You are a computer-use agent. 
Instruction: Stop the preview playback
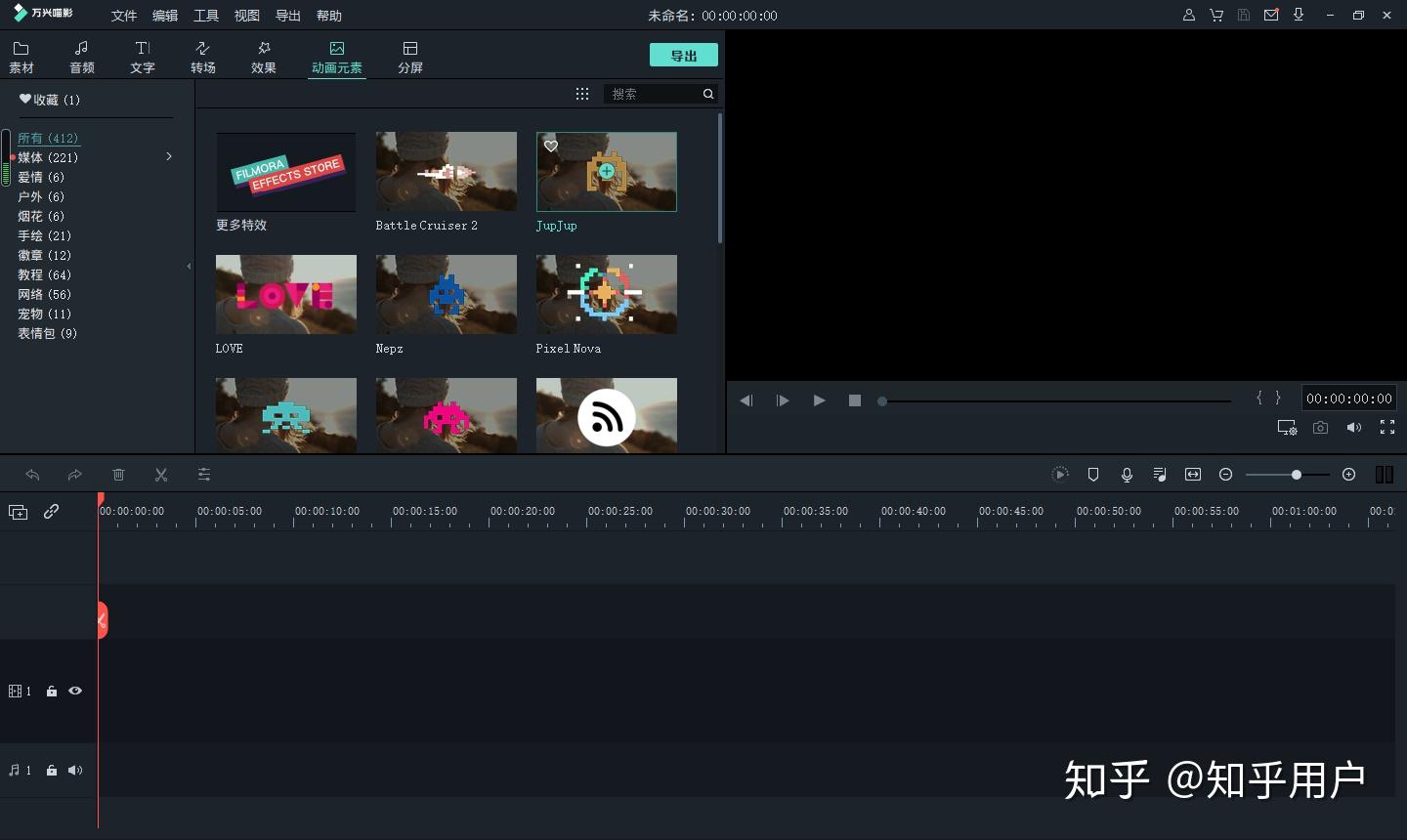click(855, 400)
